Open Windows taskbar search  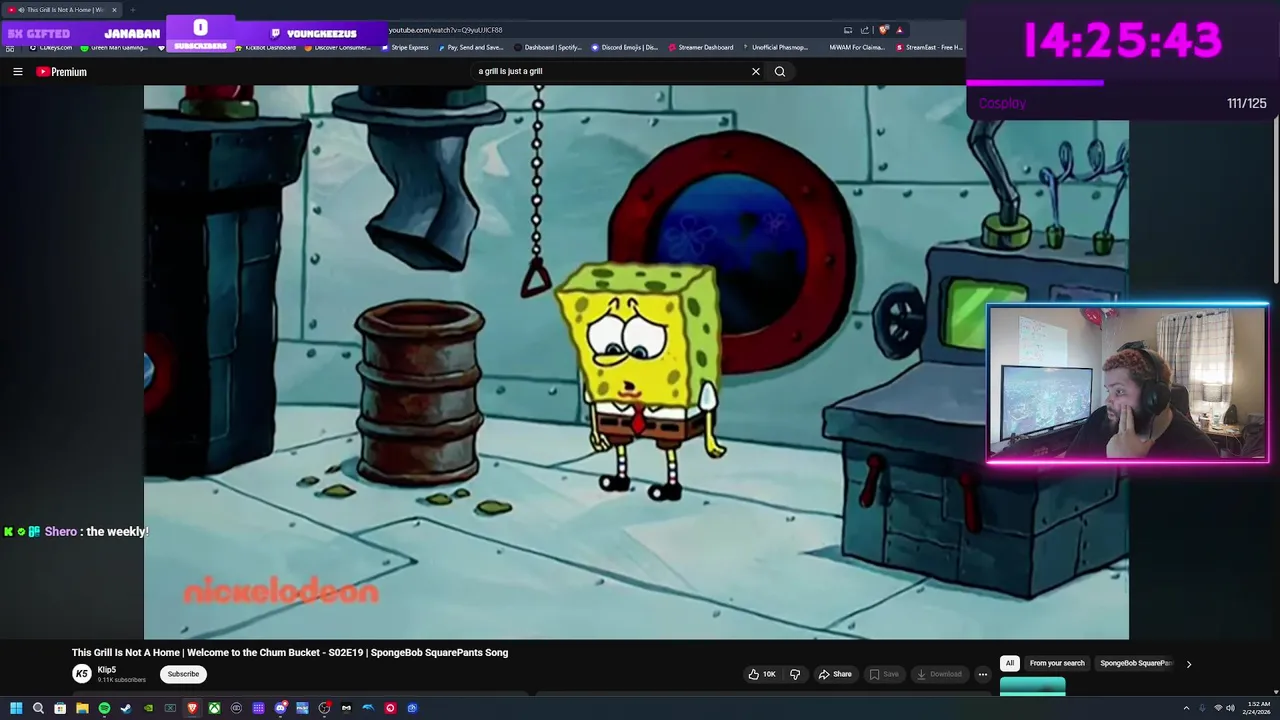[x=38, y=708]
